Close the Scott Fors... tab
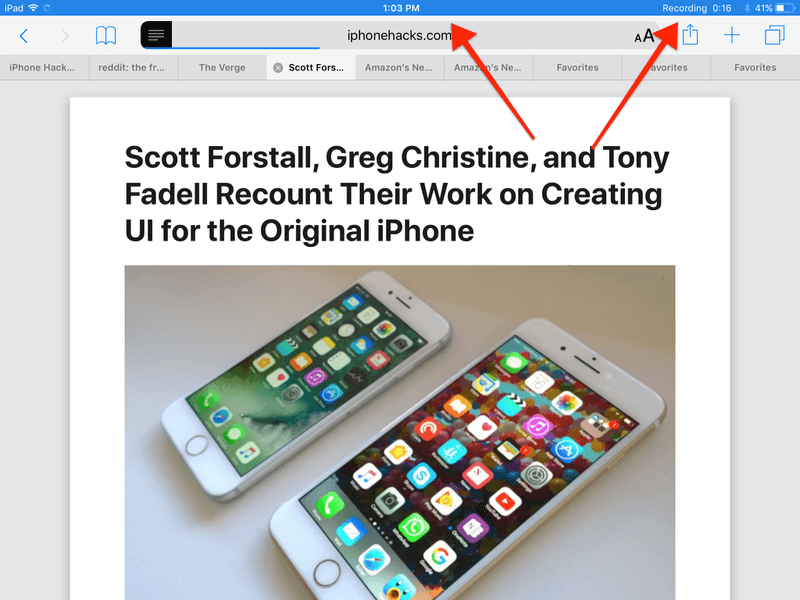 278,67
